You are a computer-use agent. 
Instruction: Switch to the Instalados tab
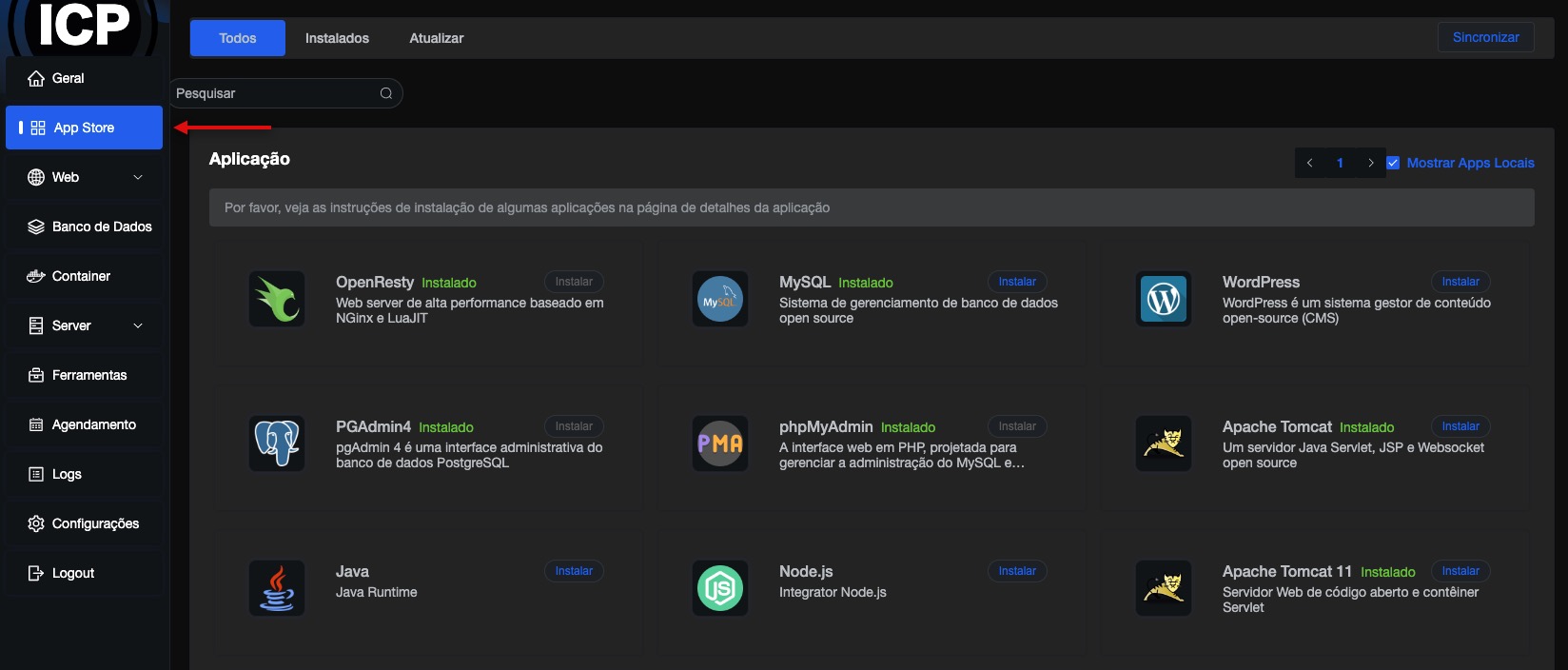coord(337,38)
